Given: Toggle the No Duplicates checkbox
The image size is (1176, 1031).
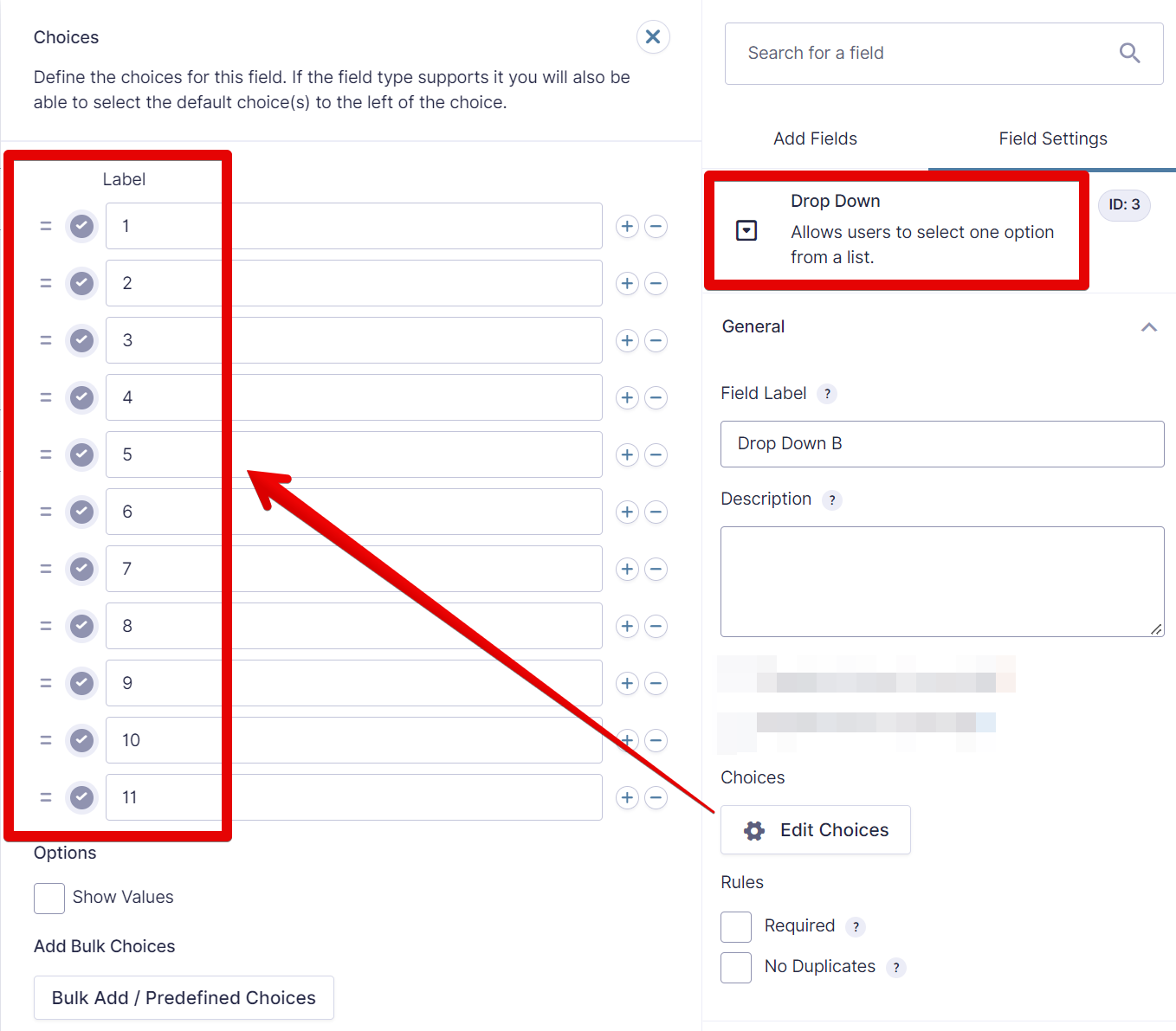Looking at the screenshot, I should 736,968.
